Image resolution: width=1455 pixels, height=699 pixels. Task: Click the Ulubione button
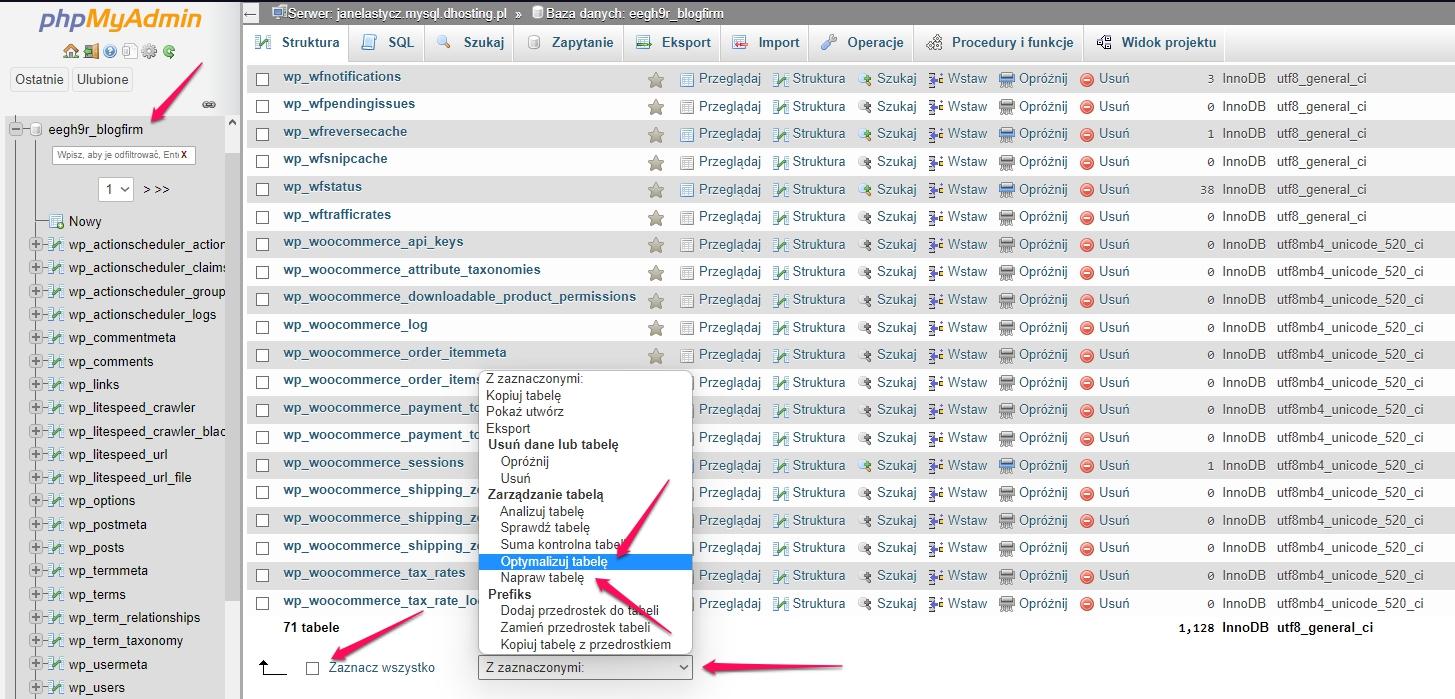(x=103, y=80)
